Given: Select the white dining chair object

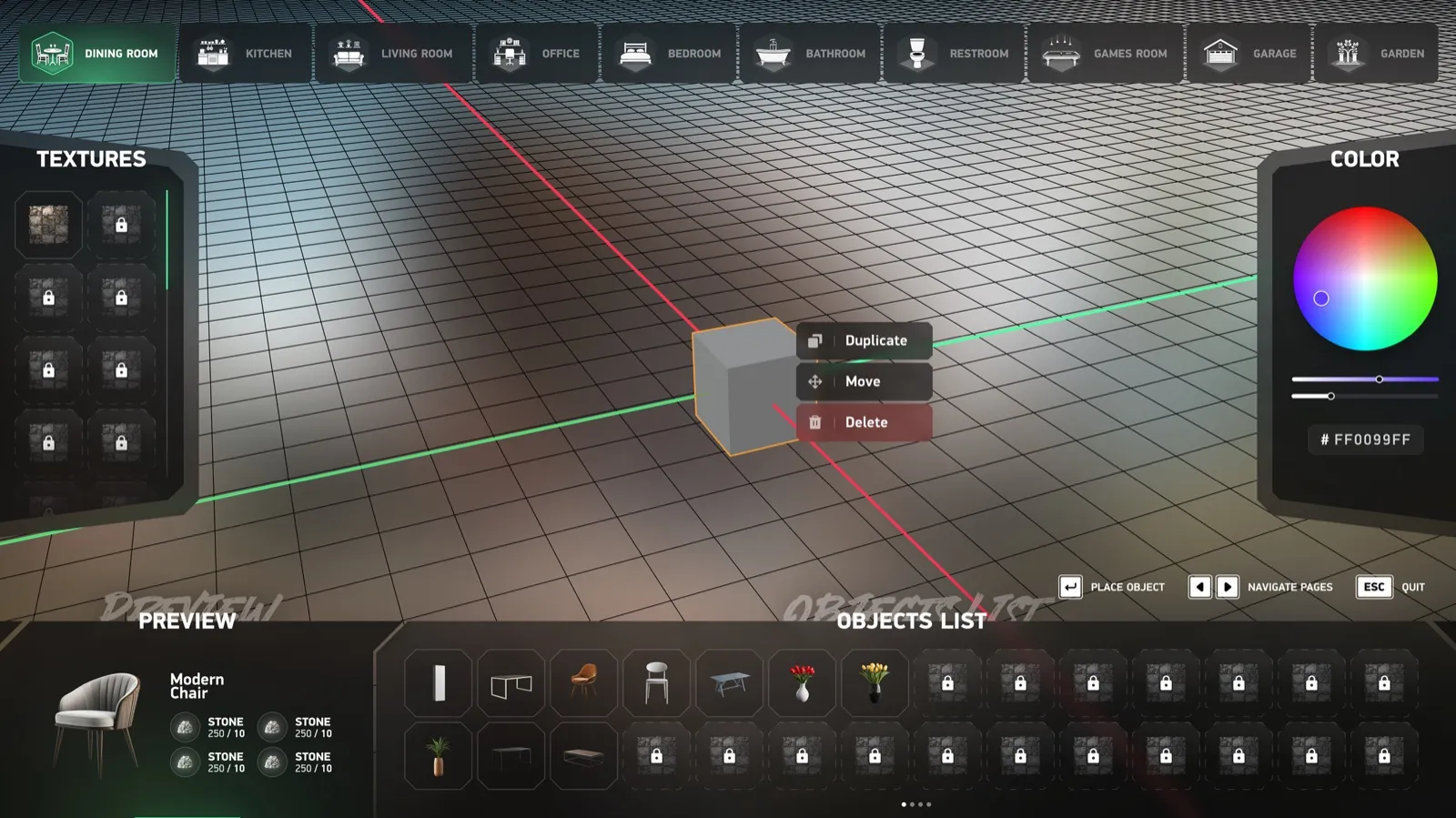Looking at the screenshot, I should (657, 682).
